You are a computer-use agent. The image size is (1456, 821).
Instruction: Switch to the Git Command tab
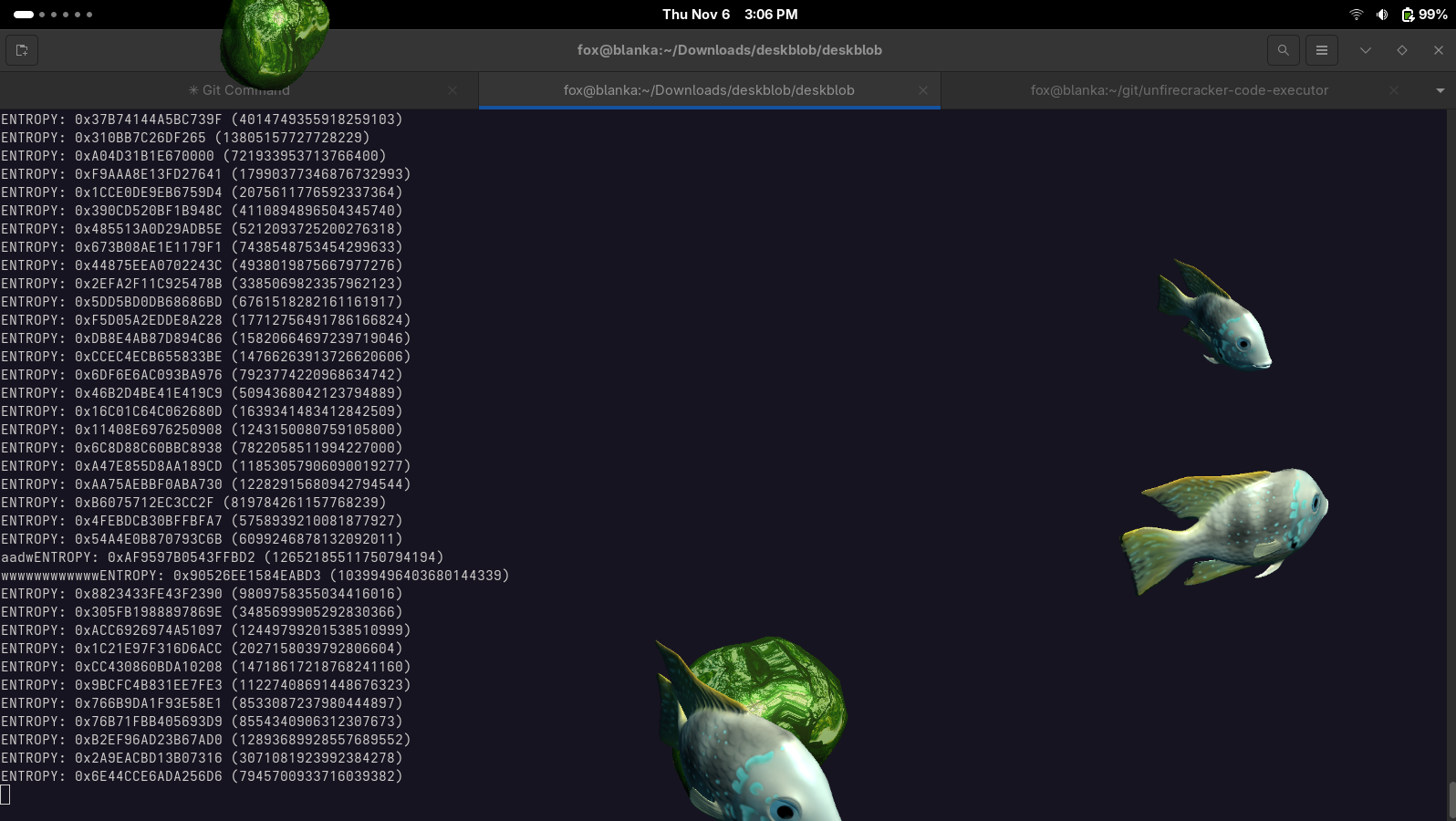point(239,90)
